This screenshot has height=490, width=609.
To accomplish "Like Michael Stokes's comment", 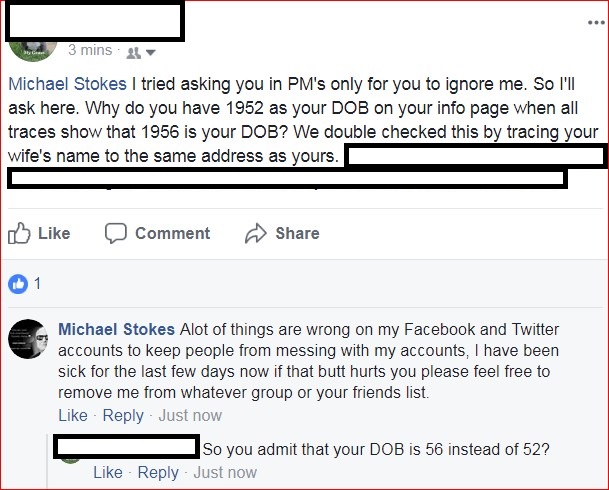I will [73, 415].
